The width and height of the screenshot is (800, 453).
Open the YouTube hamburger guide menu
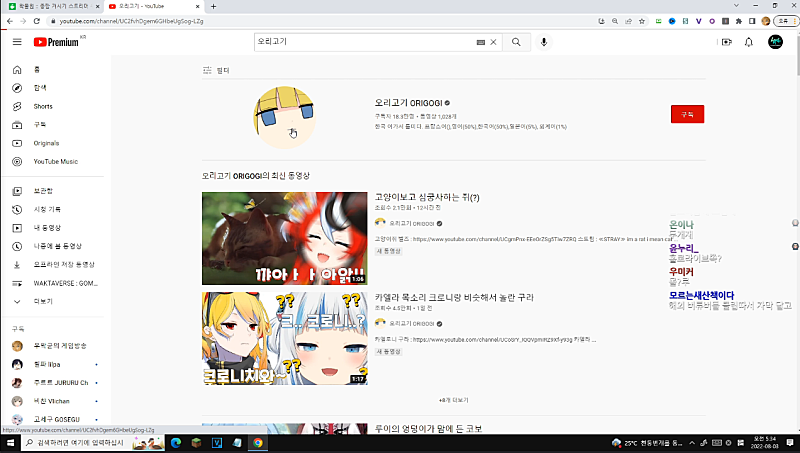[17, 42]
